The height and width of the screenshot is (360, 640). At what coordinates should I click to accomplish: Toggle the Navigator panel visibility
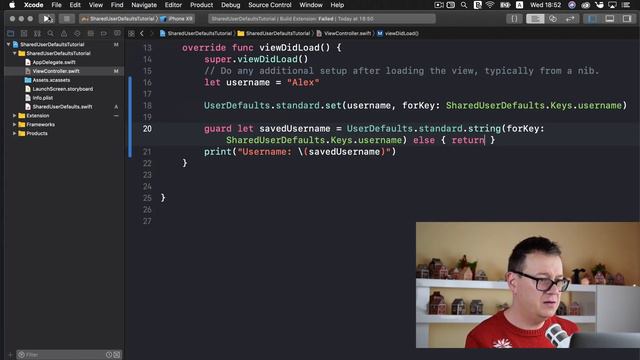(592, 19)
